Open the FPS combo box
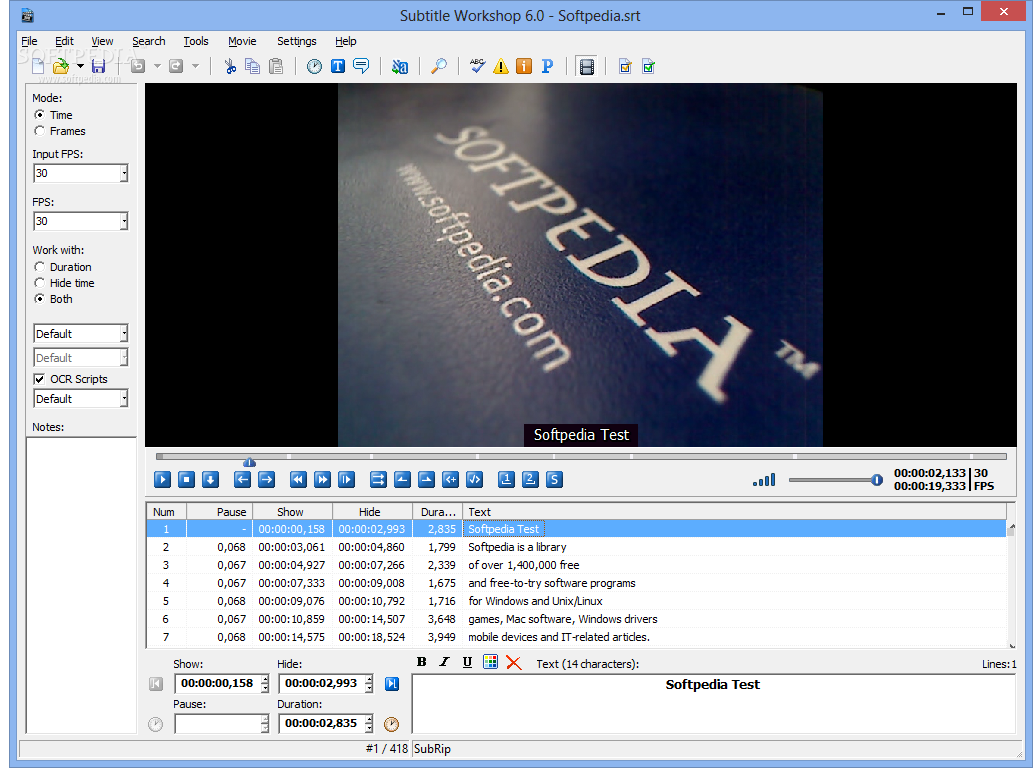The height and width of the screenshot is (768, 1033). [x=123, y=221]
